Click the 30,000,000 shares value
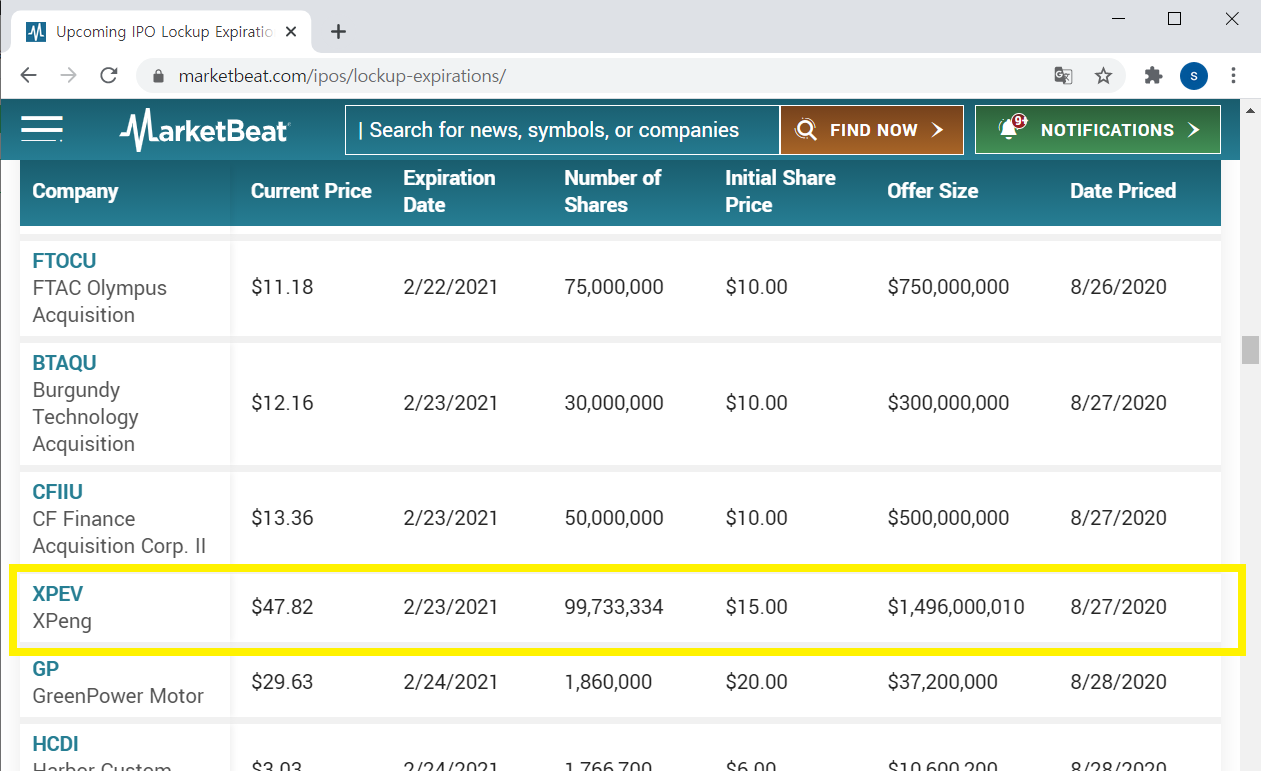This screenshot has width=1261, height=772. coord(614,404)
